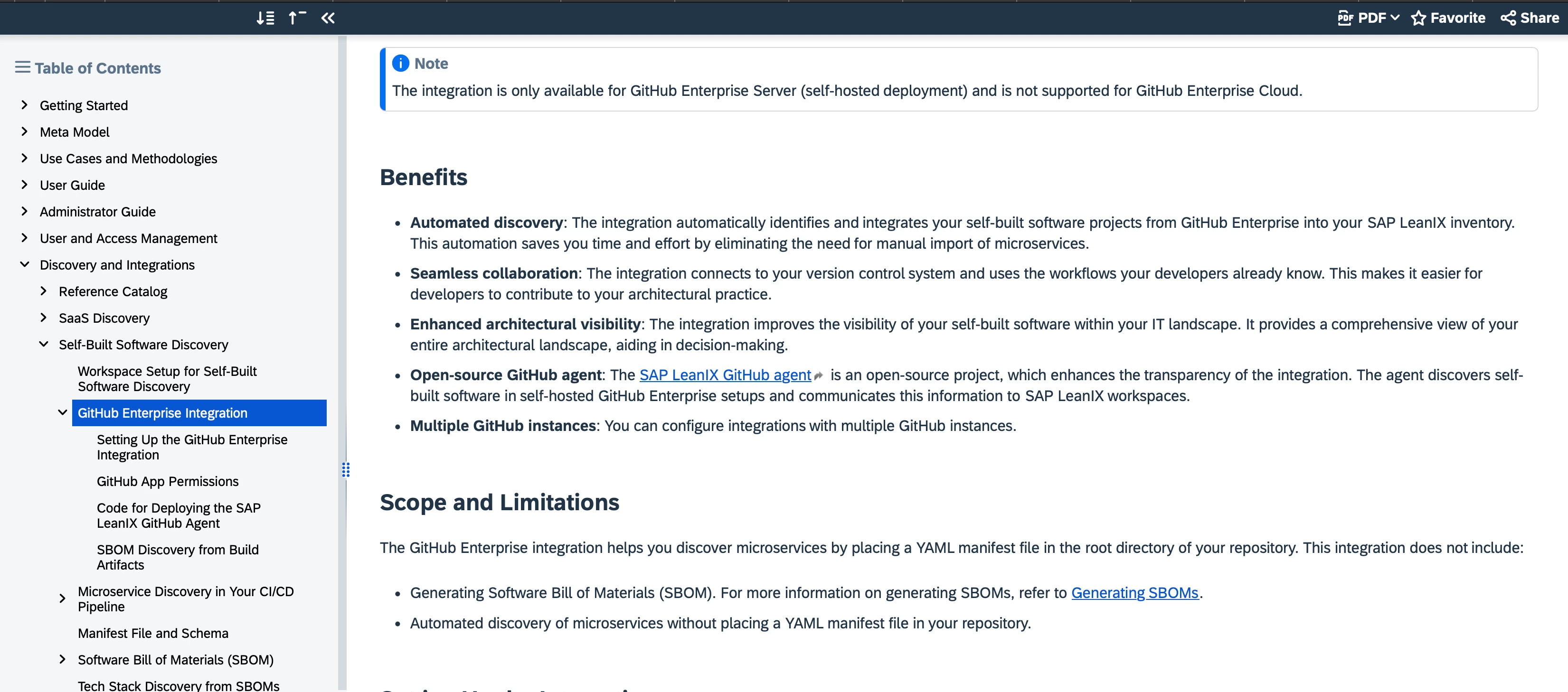The image size is (1568, 692).
Task: Open Manifest File and Schema page
Action: click(x=153, y=633)
